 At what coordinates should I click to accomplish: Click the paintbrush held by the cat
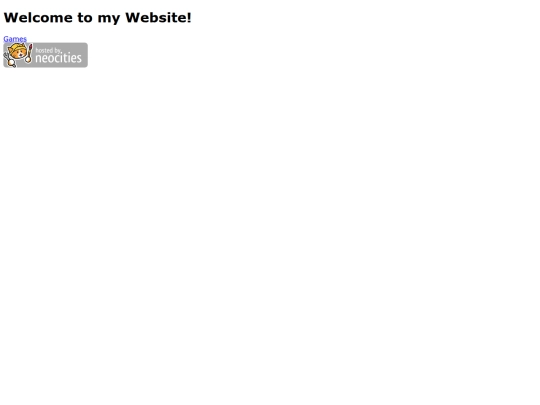pyautogui.click(x=29, y=53)
